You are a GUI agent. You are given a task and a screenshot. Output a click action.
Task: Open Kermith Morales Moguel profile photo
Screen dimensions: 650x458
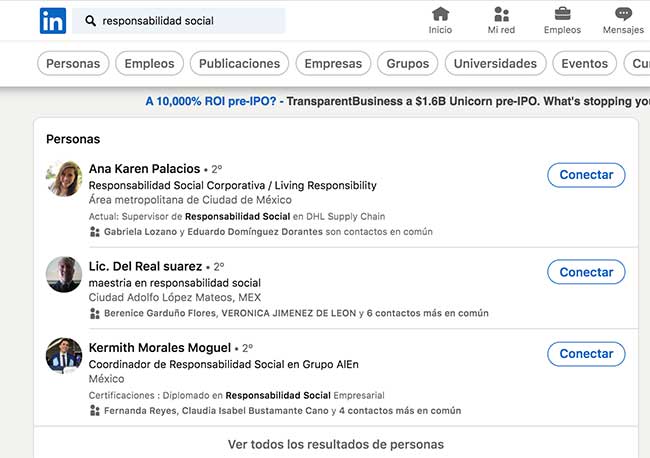pyautogui.click(x=64, y=356)
